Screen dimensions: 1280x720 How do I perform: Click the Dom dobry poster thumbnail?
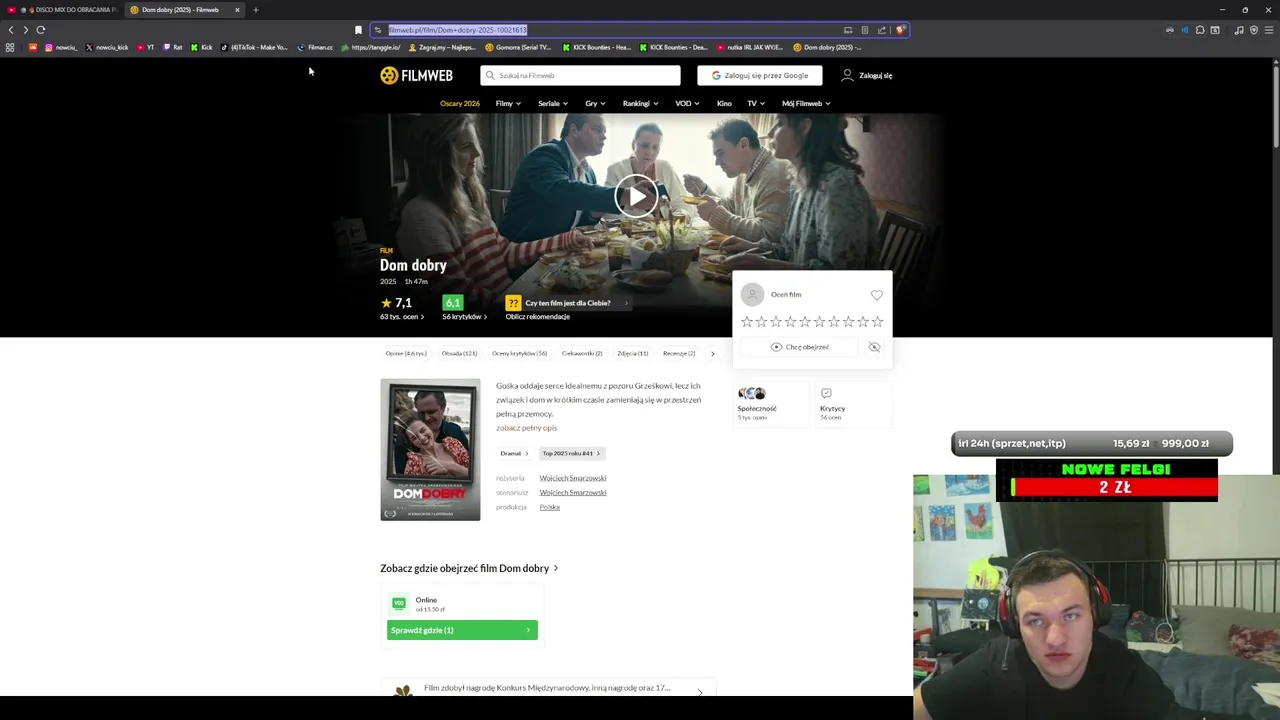[430, 449]
